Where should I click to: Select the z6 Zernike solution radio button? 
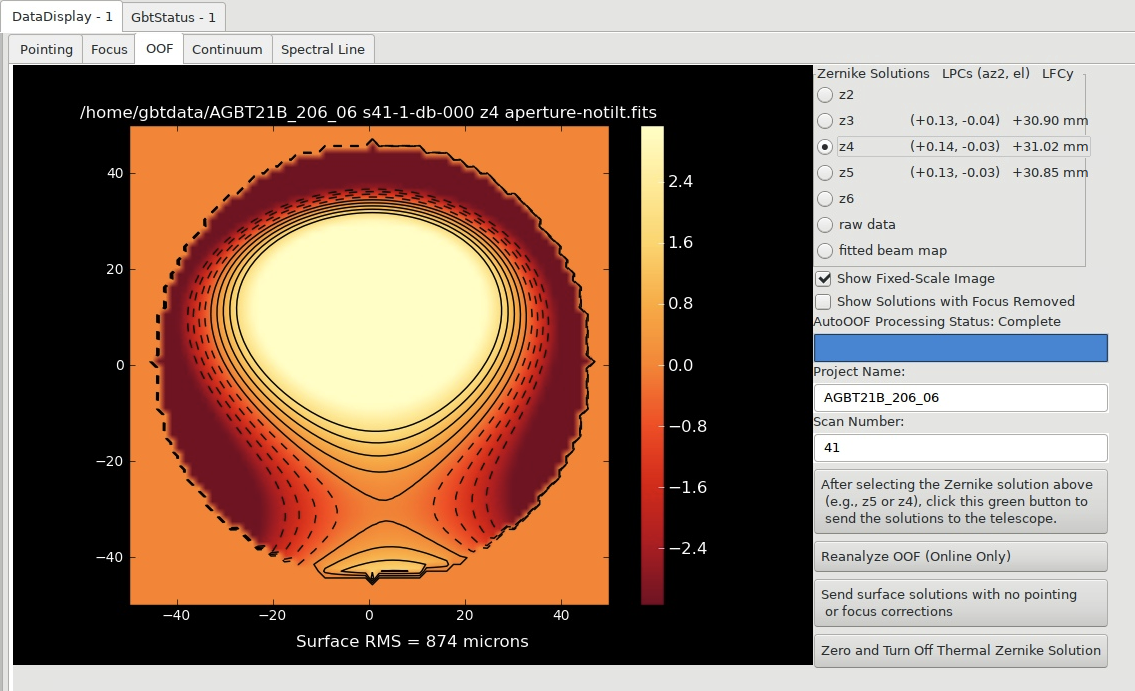tap(825, 199)
